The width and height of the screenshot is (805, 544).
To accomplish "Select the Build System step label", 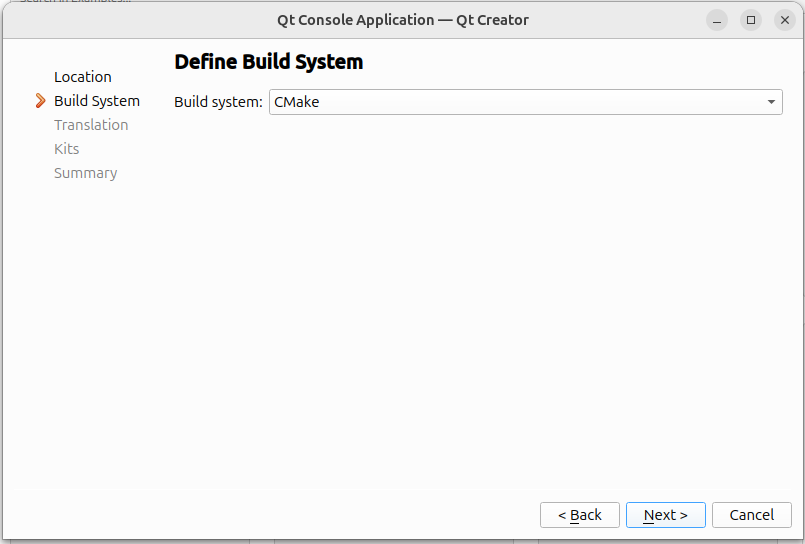I will [97, 101].
